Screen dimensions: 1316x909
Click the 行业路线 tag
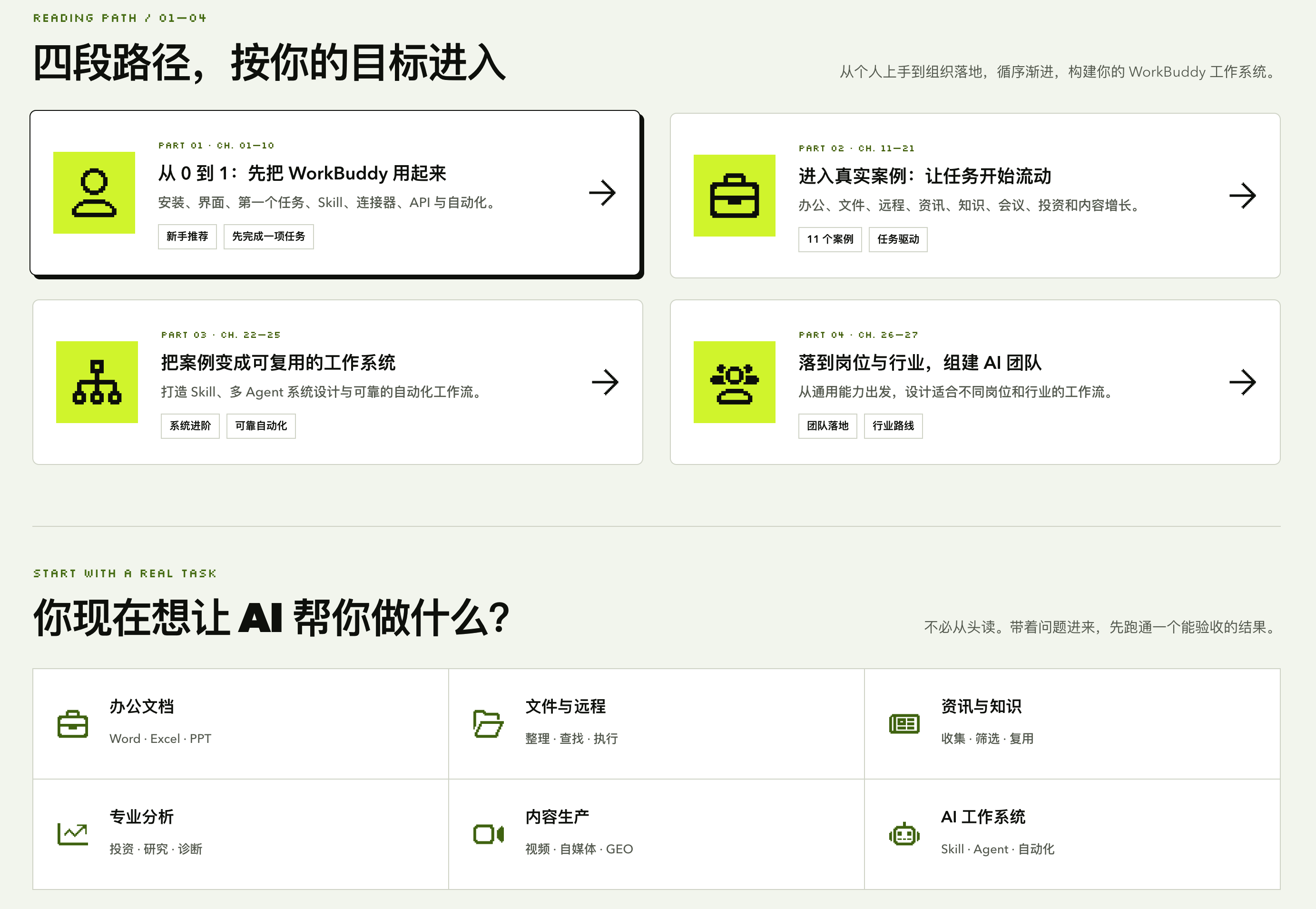893,426
